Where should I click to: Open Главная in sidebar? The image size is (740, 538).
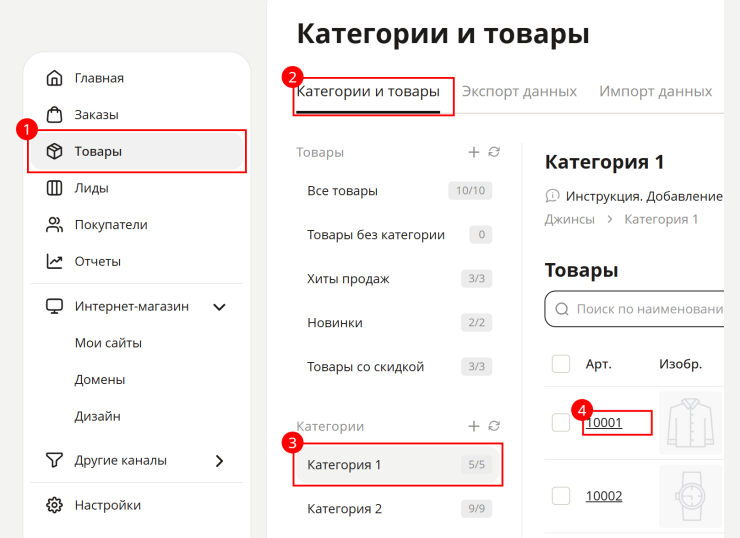tap(137, 78)
